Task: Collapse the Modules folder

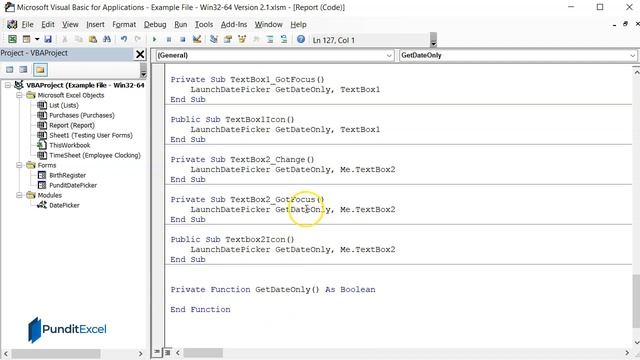Action: 19,195
